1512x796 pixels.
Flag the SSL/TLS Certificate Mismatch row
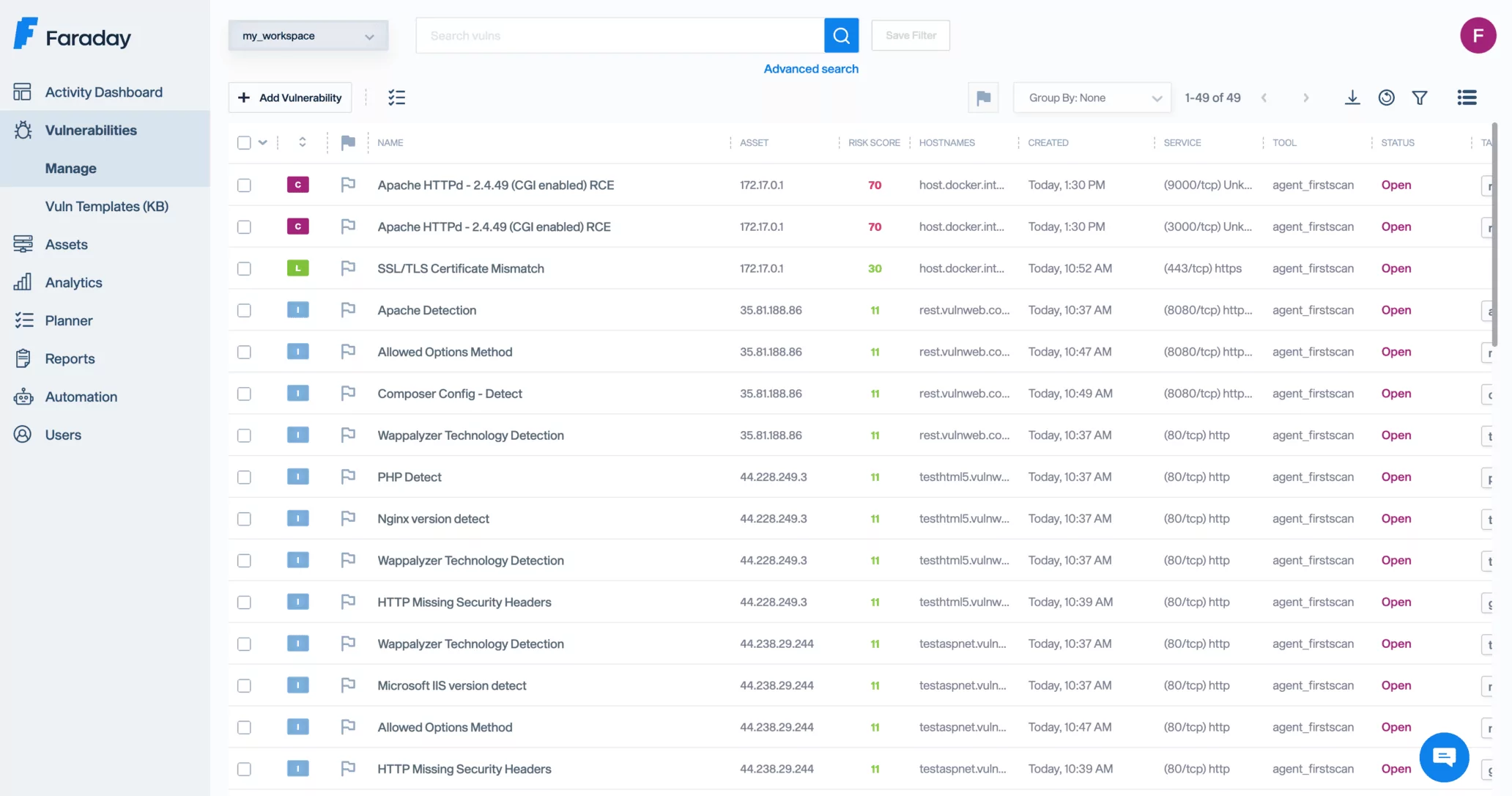348,268
